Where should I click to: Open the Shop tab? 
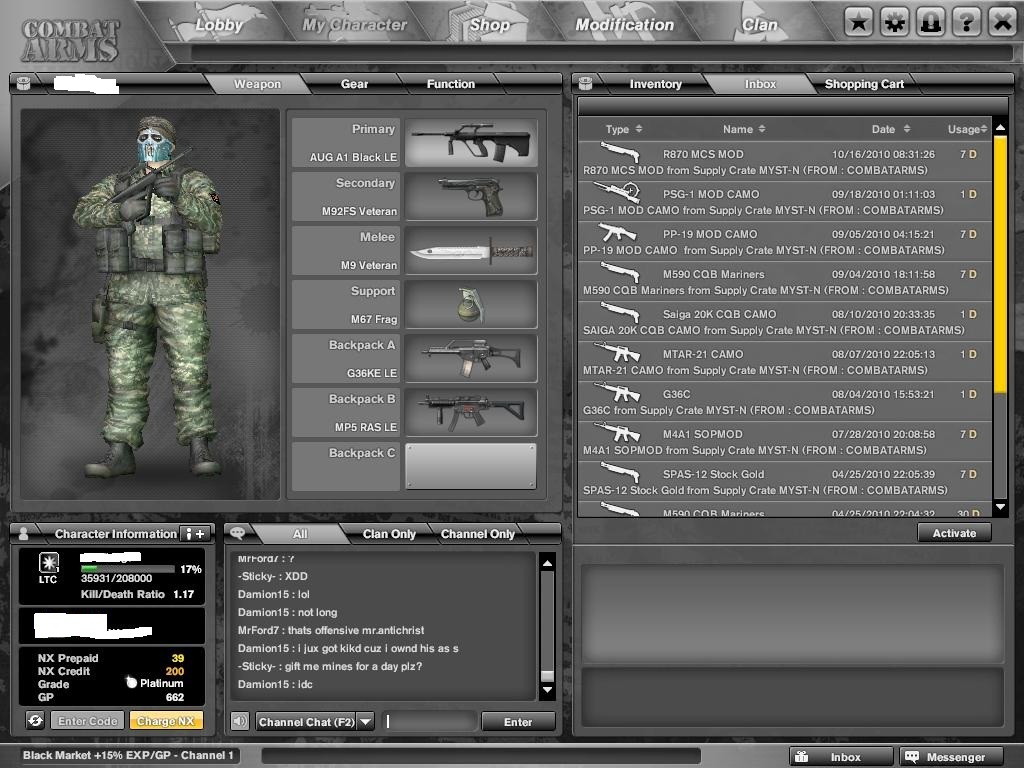(x=489, y=25)
